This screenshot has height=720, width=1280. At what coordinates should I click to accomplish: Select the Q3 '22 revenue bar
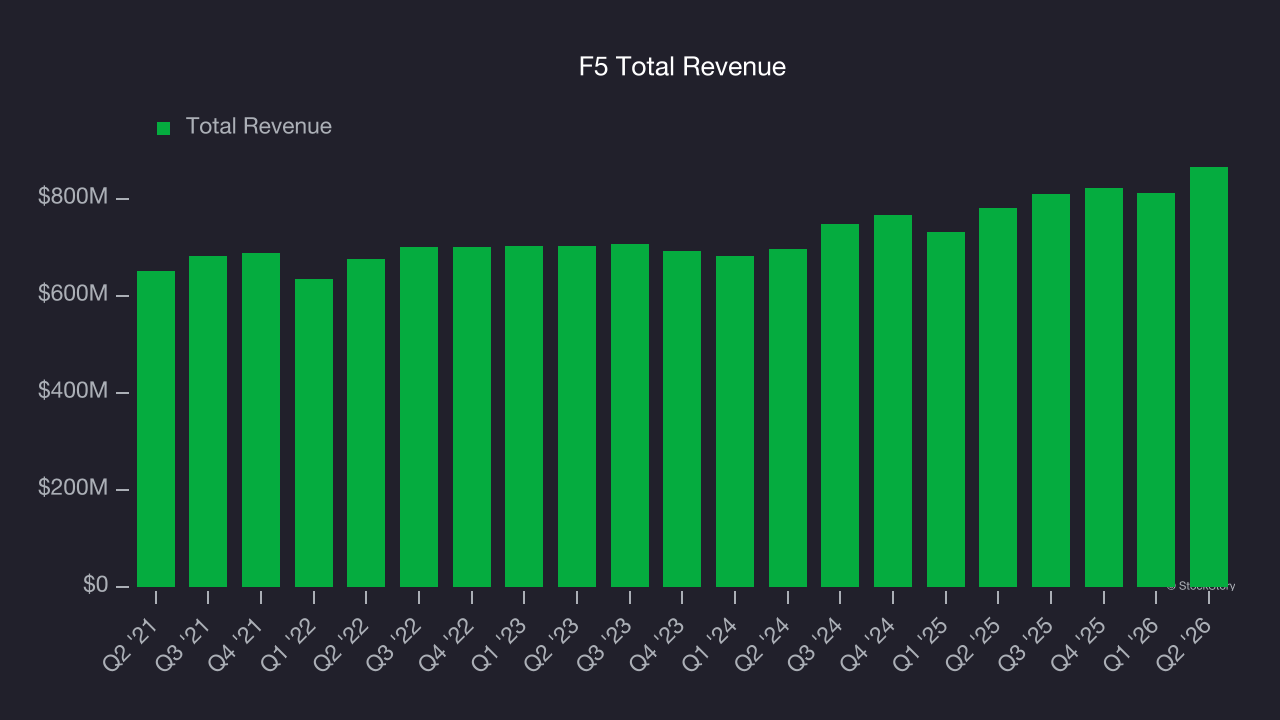[419, 417]
